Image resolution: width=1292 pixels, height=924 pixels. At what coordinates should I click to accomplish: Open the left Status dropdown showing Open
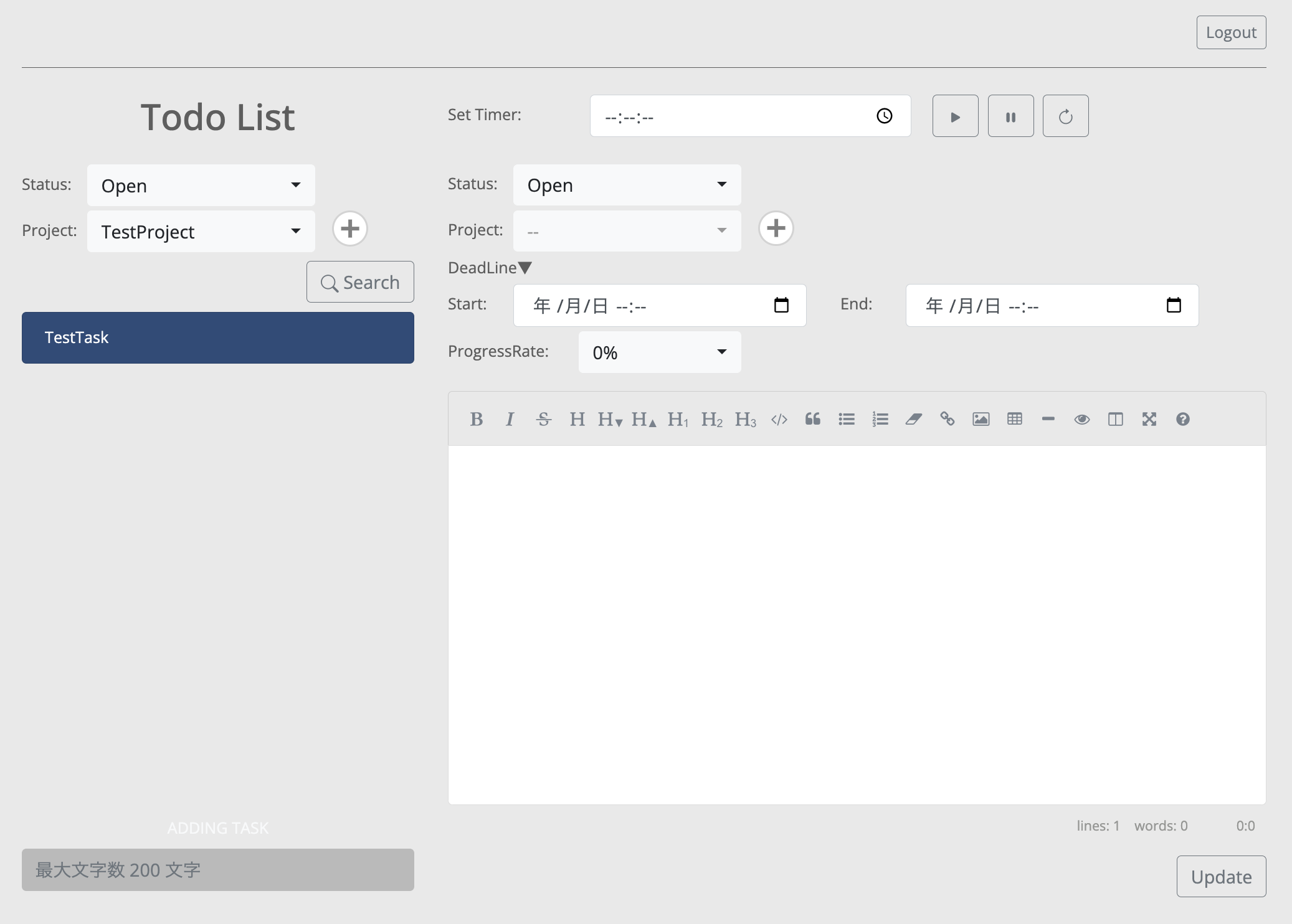[201, 185]
